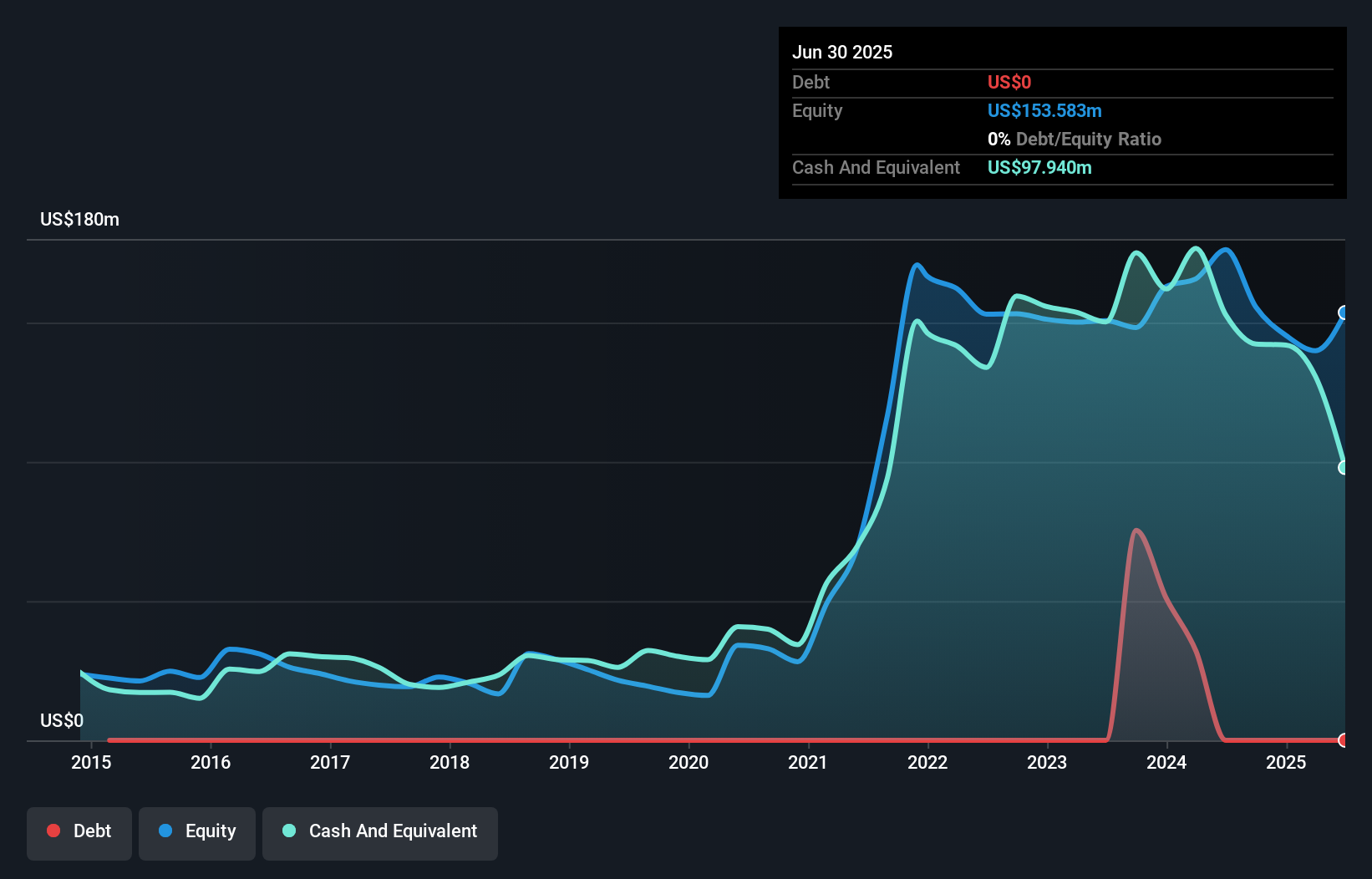Click the 2020 year label on the x-axis
The width and height of the screenshot is (1372, 879).
pos(689,763)
